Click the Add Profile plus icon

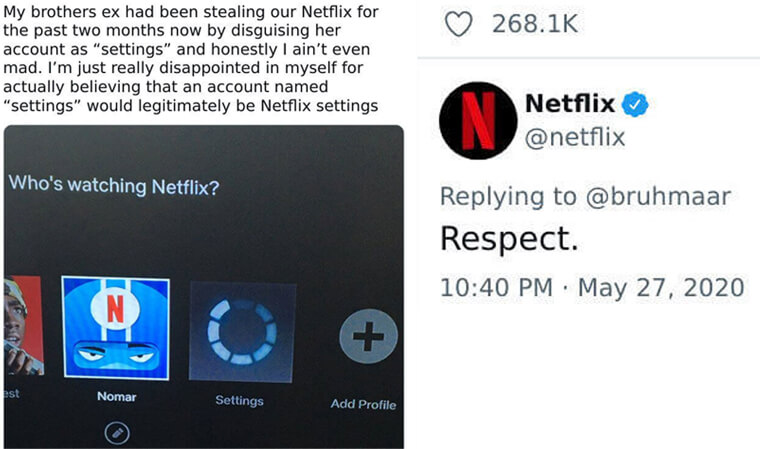pos(368,336)
